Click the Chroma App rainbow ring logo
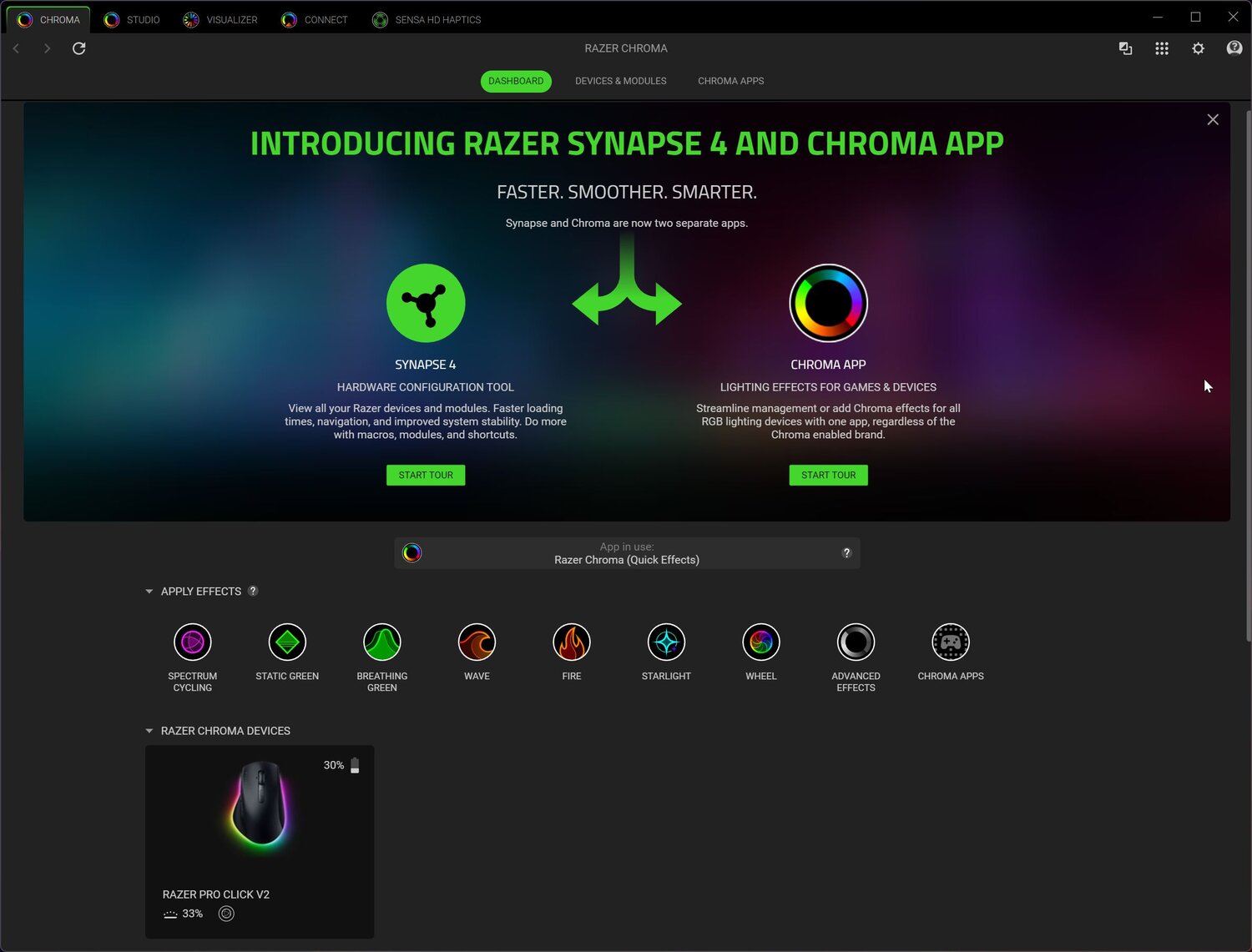The image size is (1252, 952). [828, 303]
